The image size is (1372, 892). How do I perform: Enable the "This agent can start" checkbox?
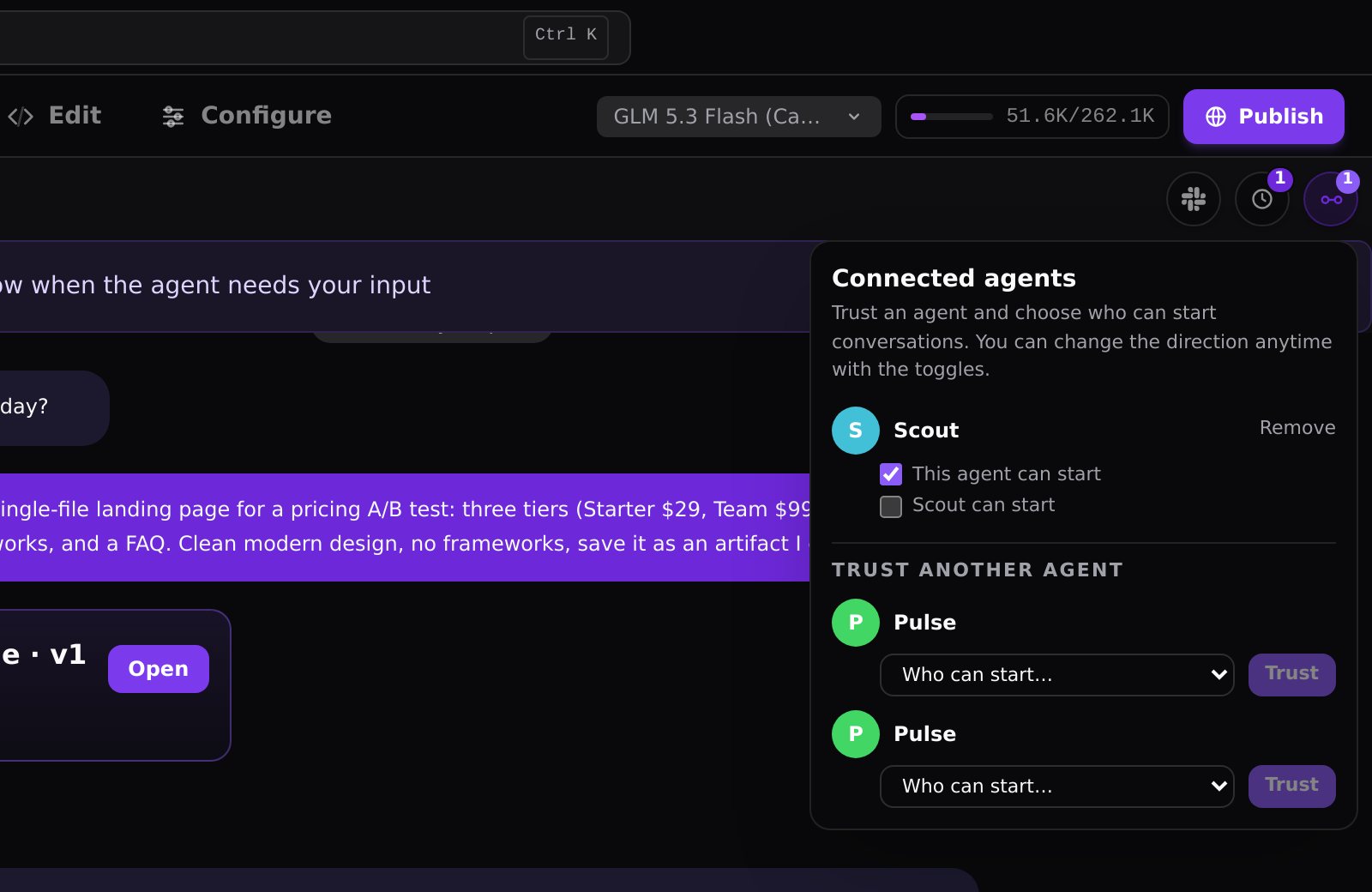(x=891, y=474)
